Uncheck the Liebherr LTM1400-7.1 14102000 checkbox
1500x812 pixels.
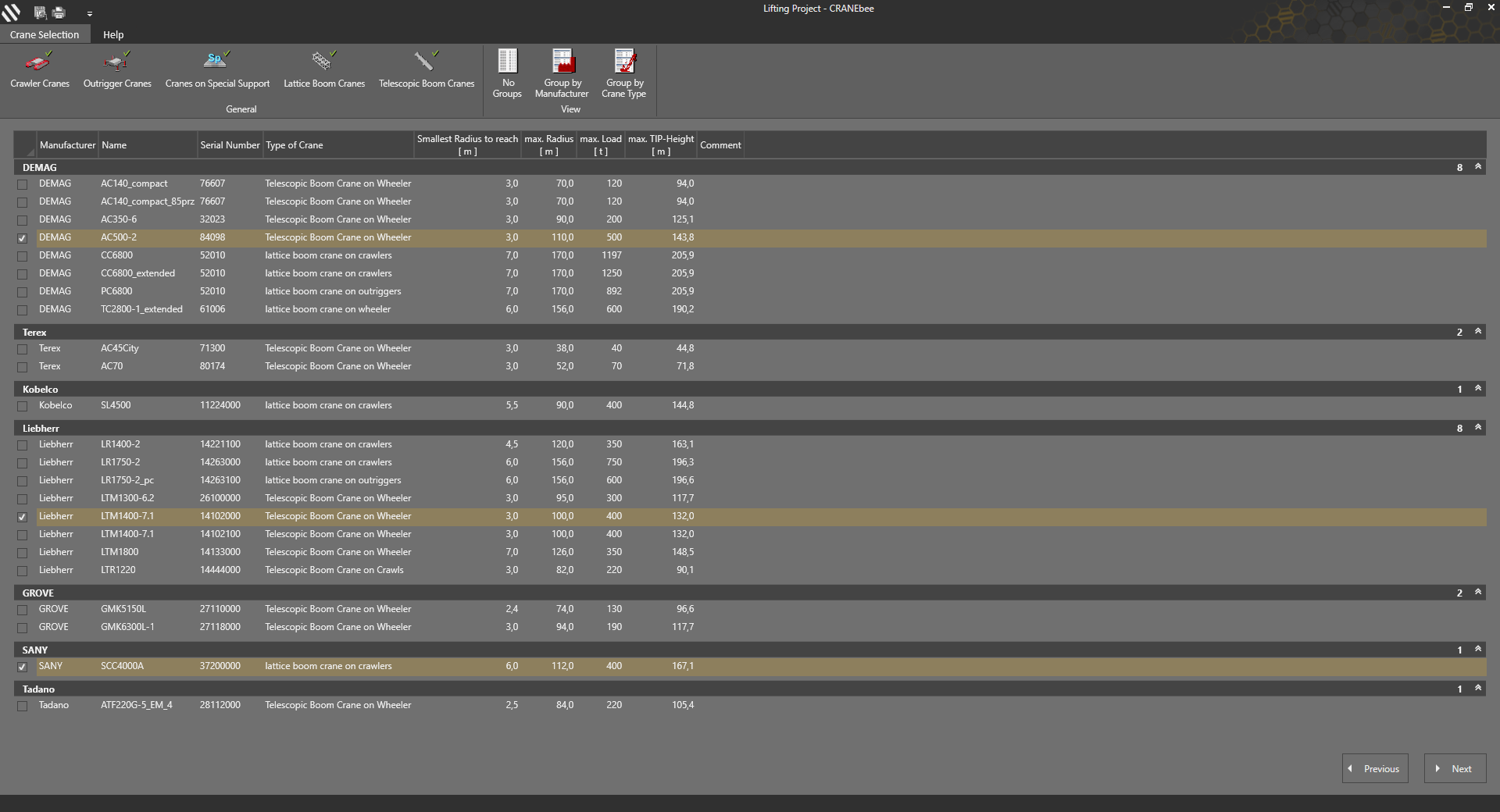click(x=22, y=517)
